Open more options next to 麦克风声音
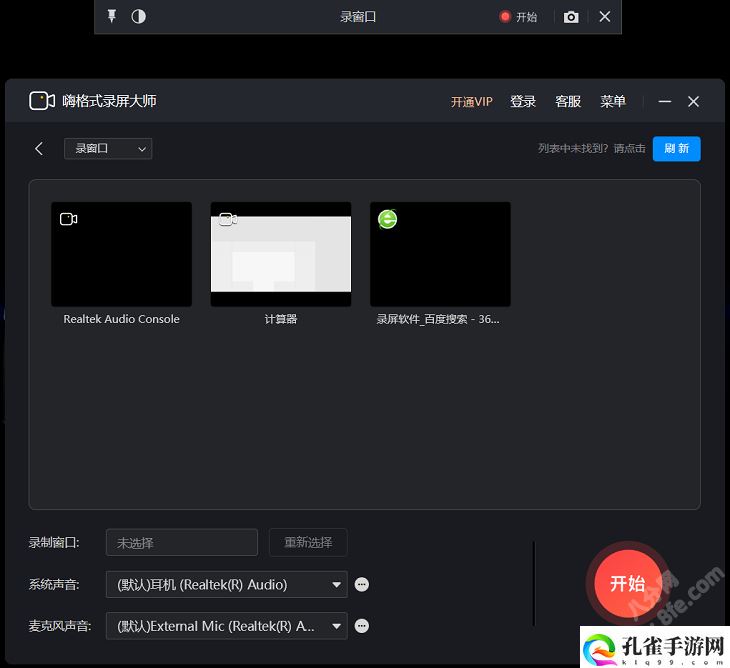This screenshot has width=730, height=668. (362, 626)
